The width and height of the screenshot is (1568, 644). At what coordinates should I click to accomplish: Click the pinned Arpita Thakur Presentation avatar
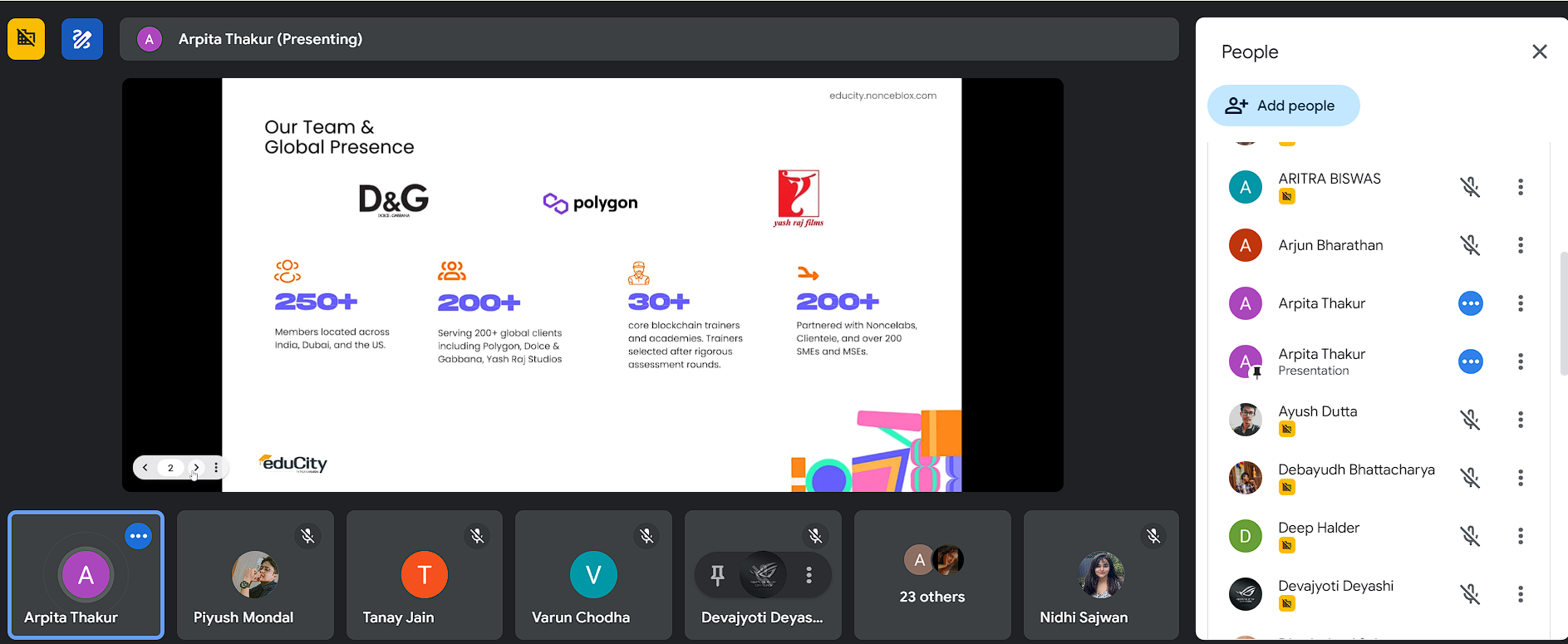point(1245,361)
